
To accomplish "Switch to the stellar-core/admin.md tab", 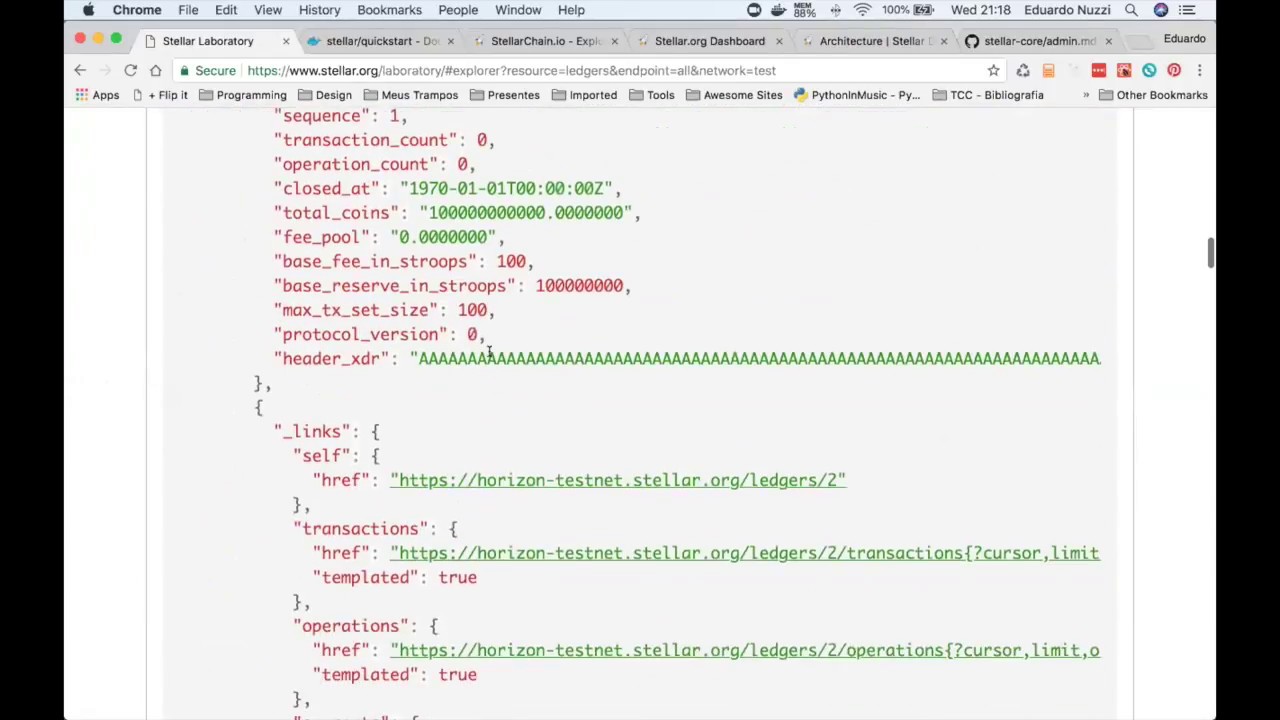I will [x=1038, y=41].
